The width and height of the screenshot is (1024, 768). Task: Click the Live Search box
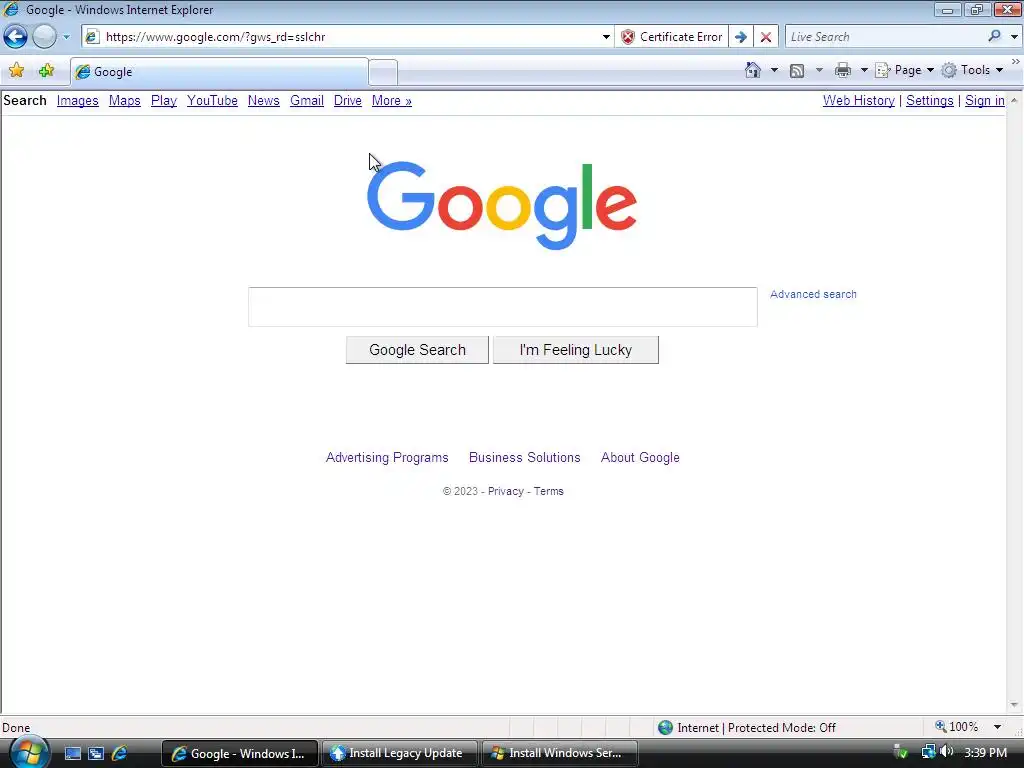[x=885, y=37]
